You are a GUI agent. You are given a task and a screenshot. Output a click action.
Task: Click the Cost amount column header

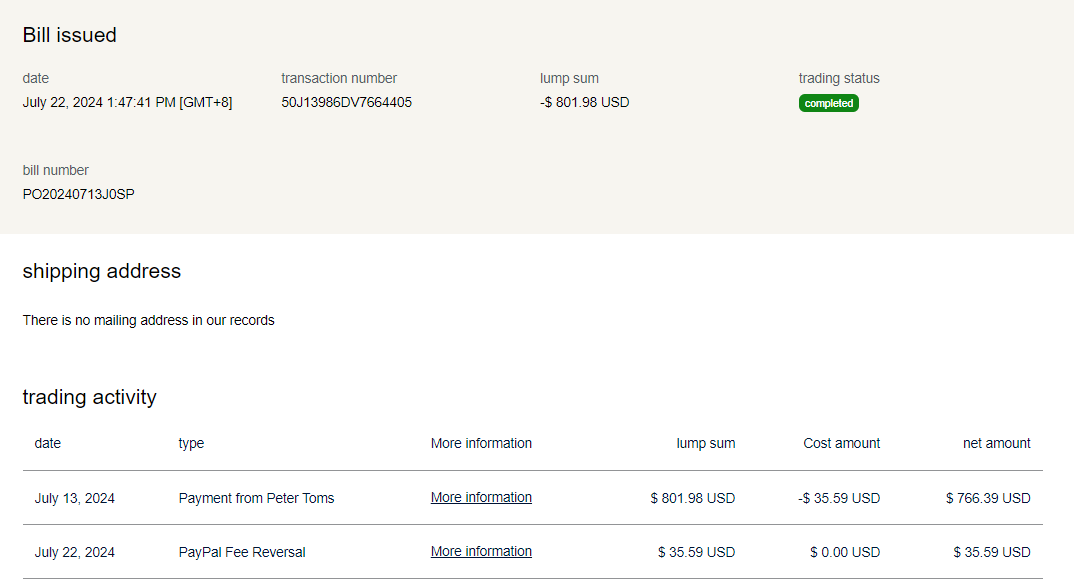pos(841,443)
